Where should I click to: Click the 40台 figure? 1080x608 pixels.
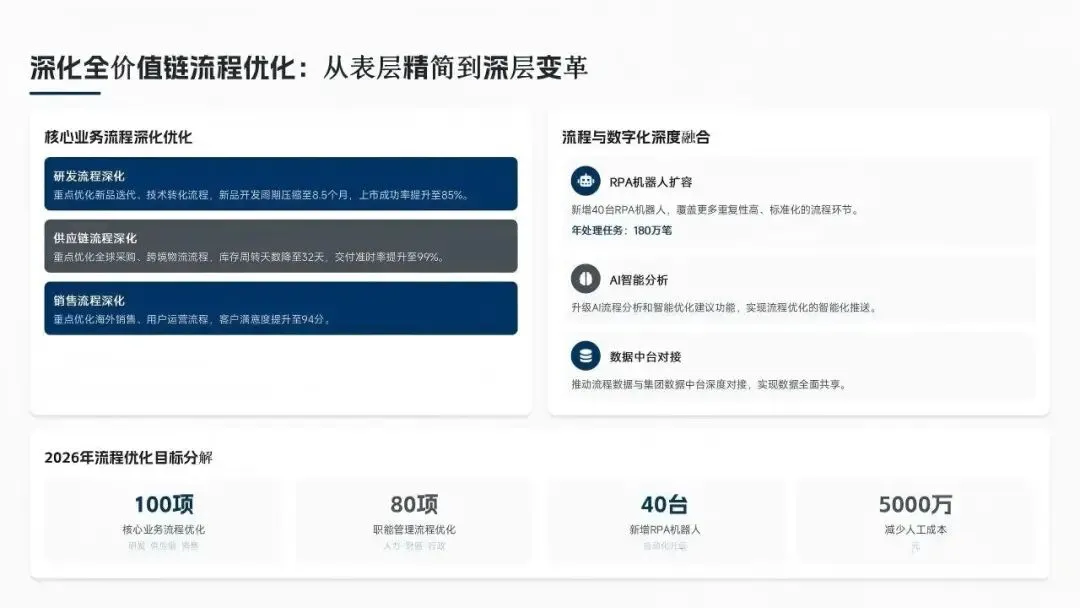click(x=664, y=504)
